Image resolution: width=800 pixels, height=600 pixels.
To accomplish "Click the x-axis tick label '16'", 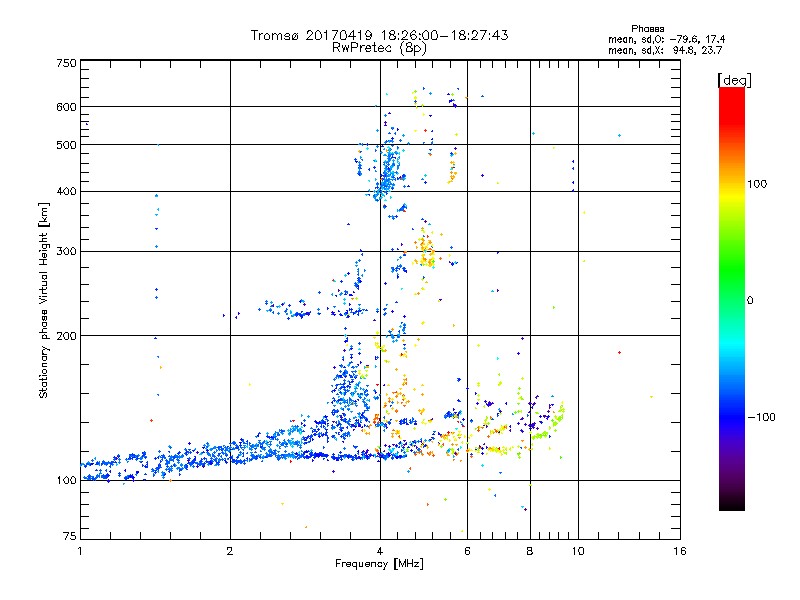I will tap(680, 551).
